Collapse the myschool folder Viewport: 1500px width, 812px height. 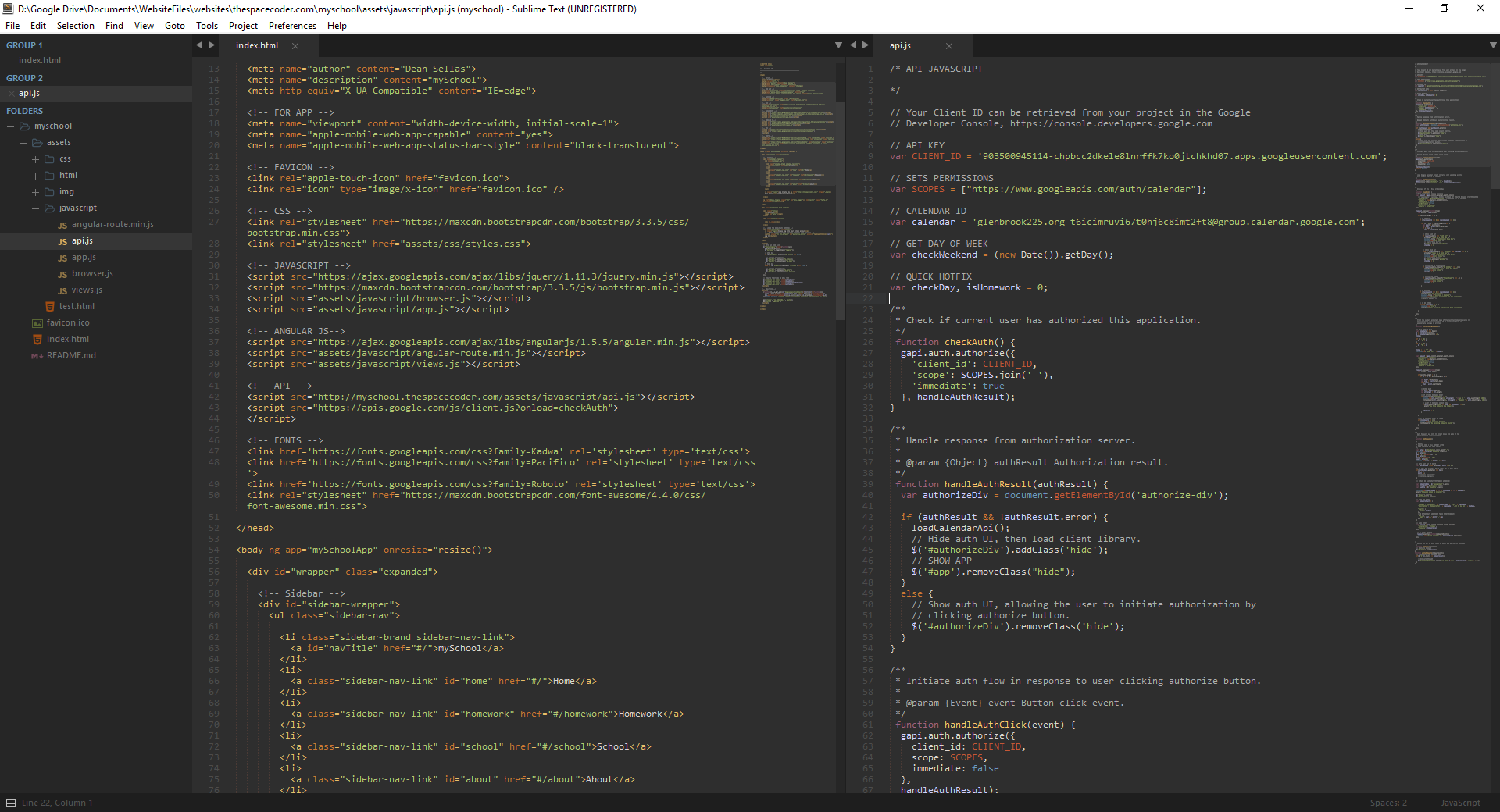[11, 126]
